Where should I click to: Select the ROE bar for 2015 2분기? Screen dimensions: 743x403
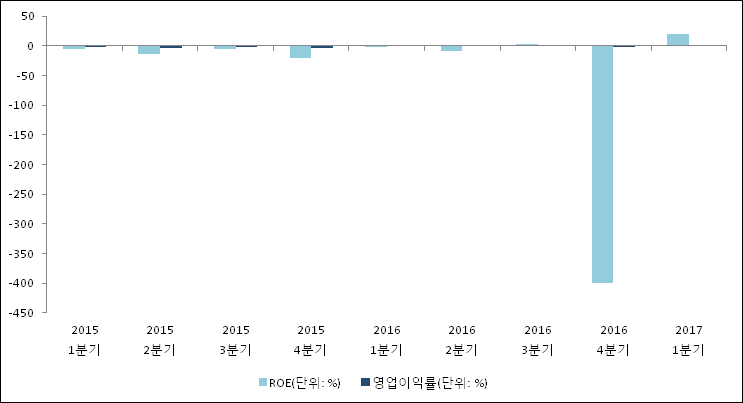149,50
